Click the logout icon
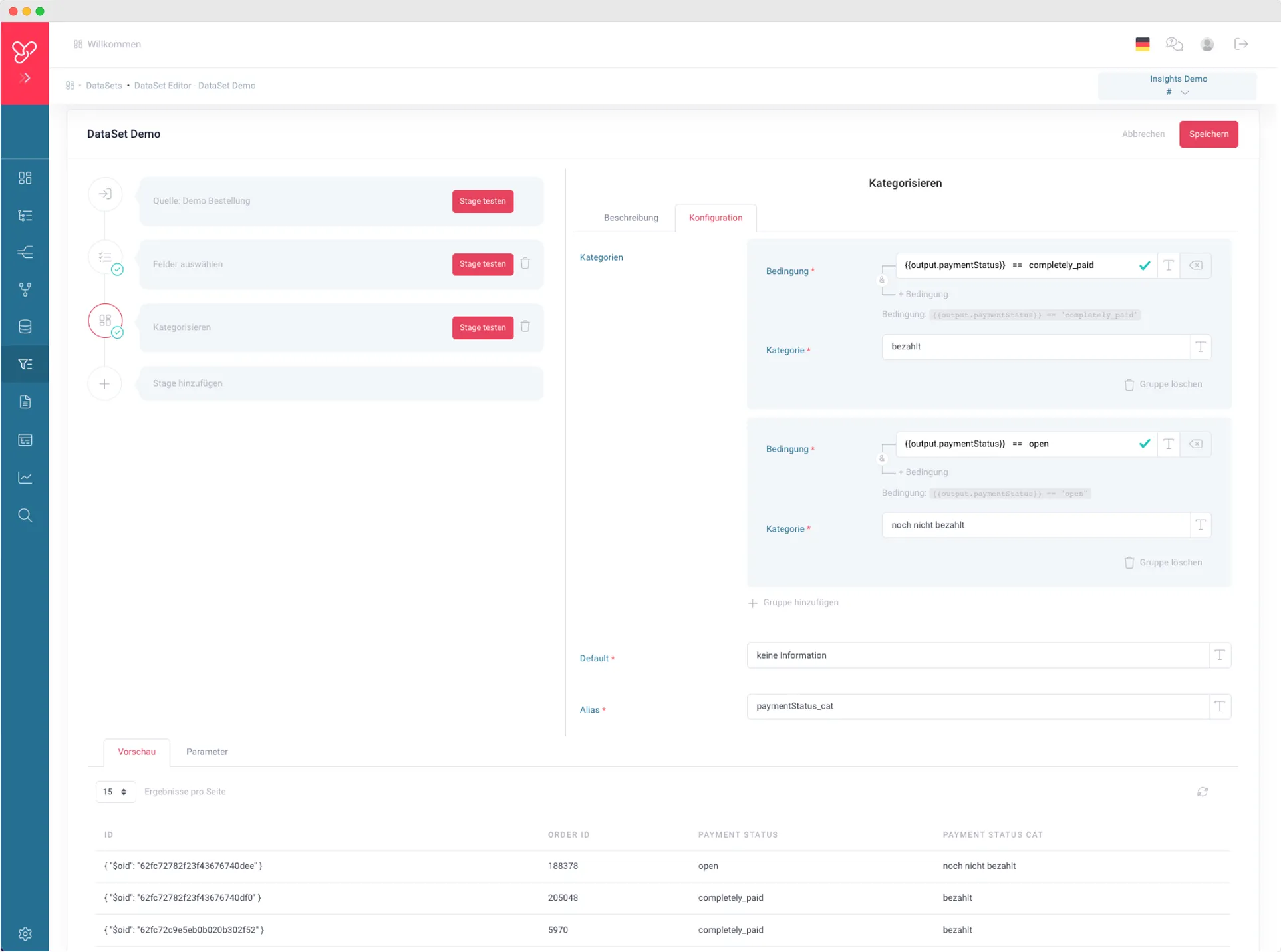The image size is (1281, 952). pyautogui.click(x=1241, y=44)
